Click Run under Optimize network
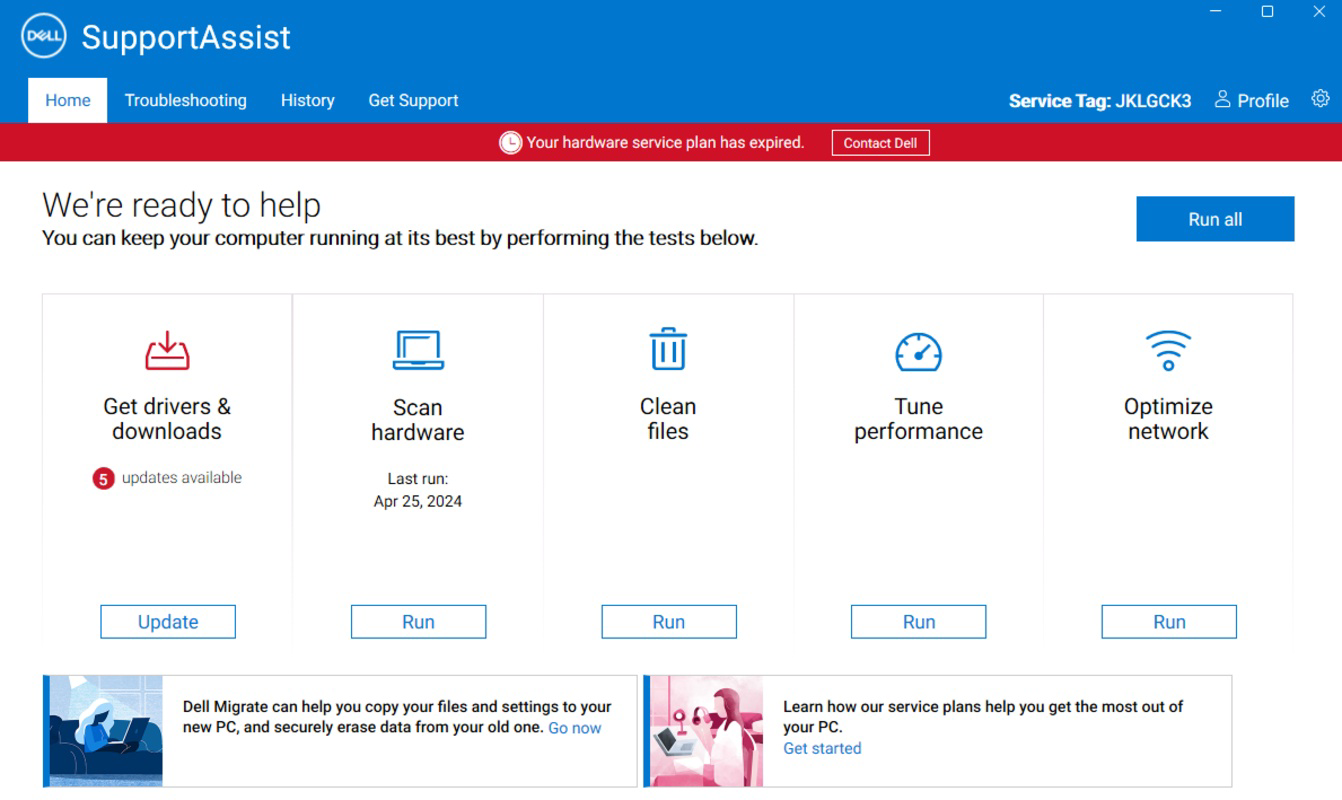Image resolution: width=1342 pixels, height=800 pixels. pyautogui.click(x=1169, y=621)
